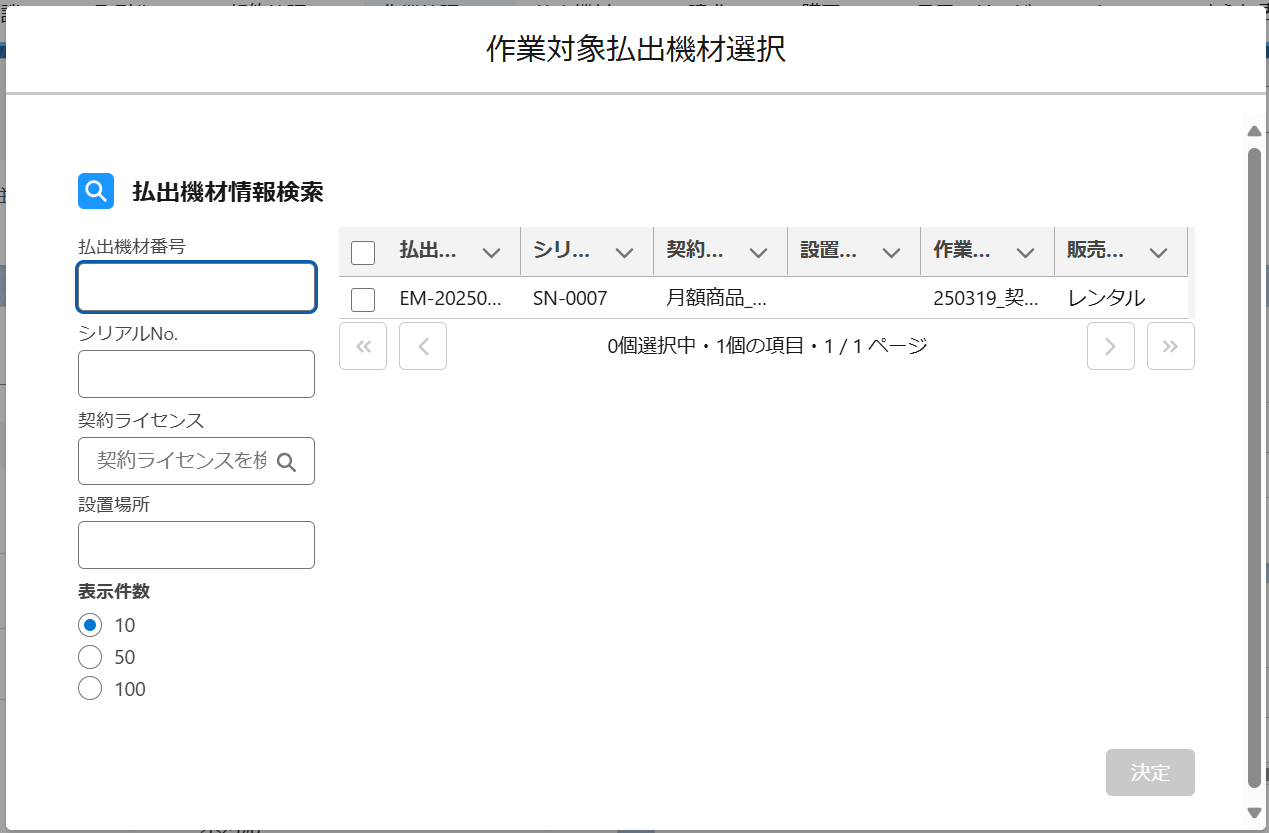The width and height of the screenshot is (1269, 833).
Task: Go to the first page of results
Action: 363,346
